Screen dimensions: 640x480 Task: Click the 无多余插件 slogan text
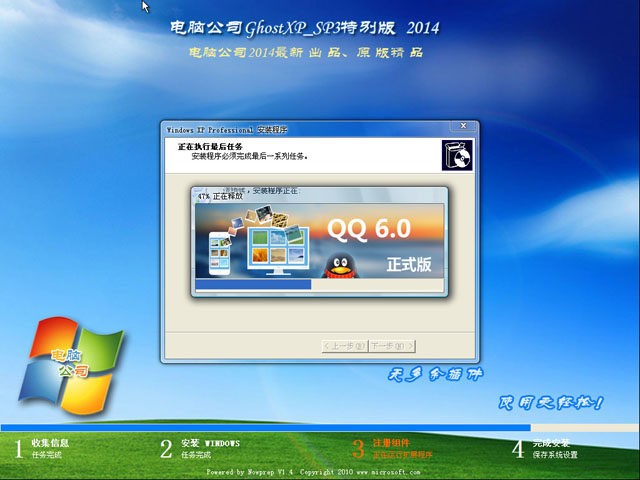click(435, 374)
